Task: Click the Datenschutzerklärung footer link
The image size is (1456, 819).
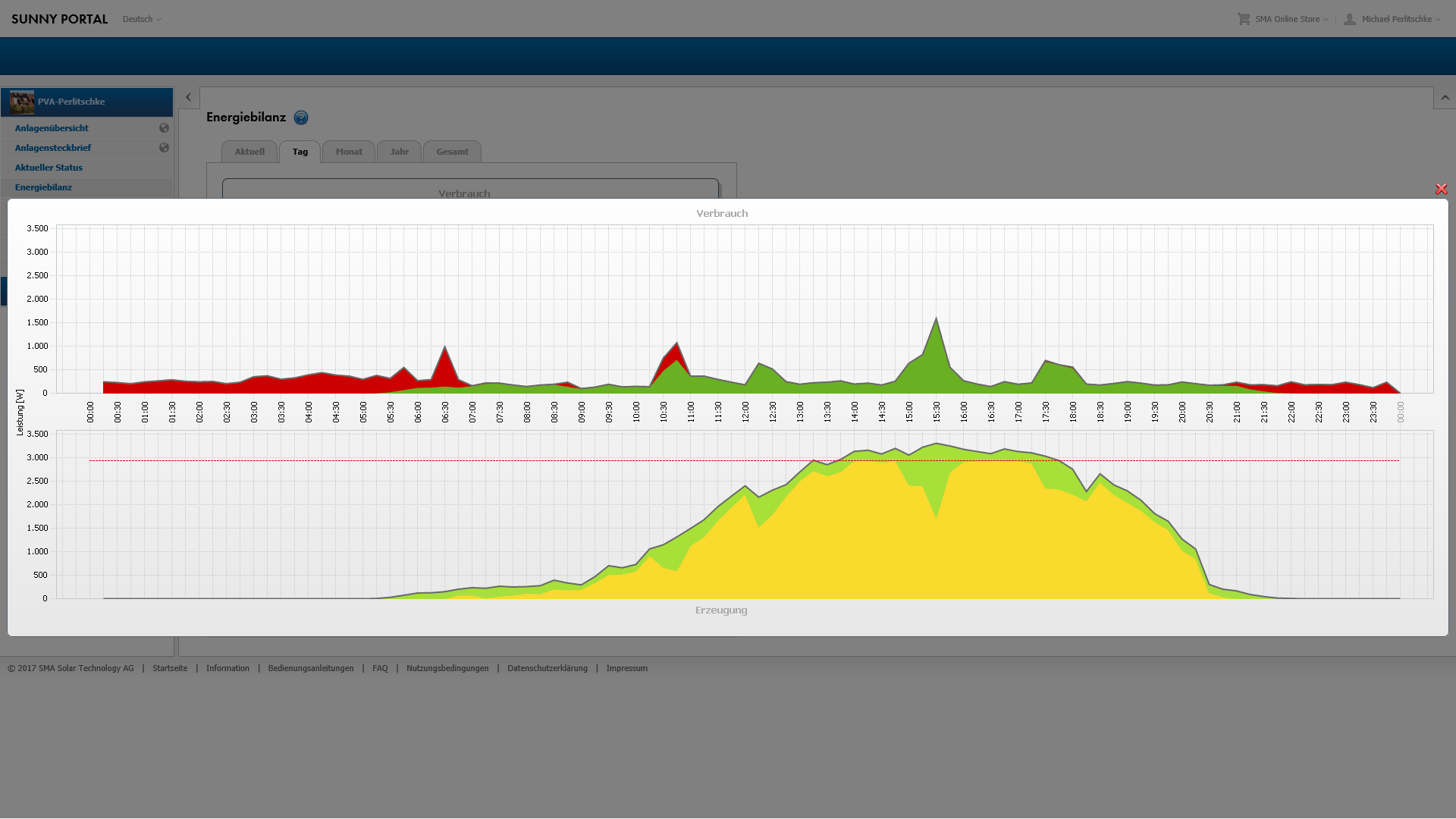Action: [x=547, y=668]
